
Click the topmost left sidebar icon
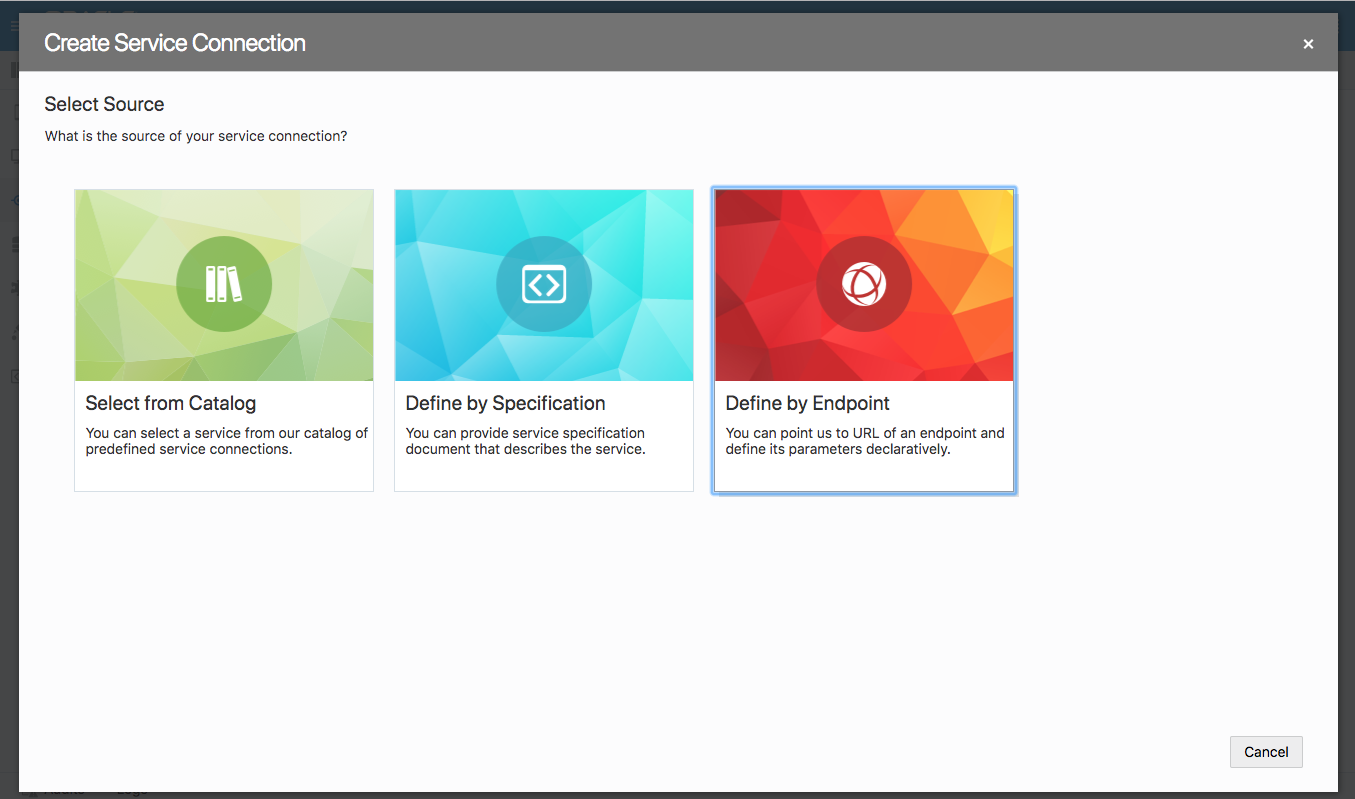tap(14, 70)
